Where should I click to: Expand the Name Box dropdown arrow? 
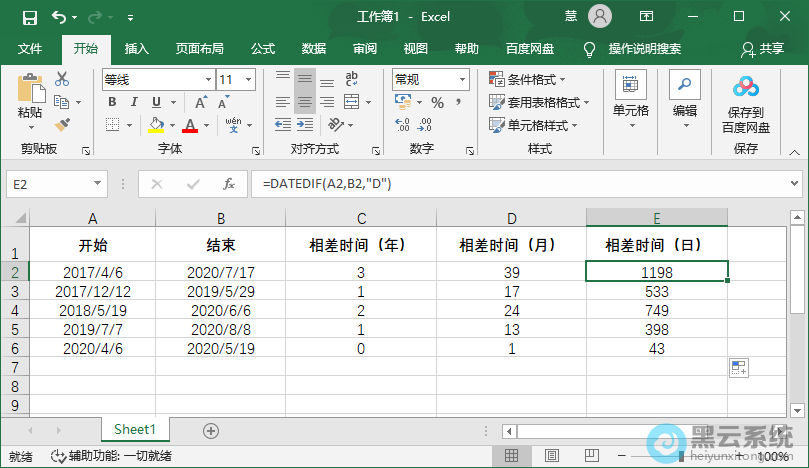tap(97, 184)
